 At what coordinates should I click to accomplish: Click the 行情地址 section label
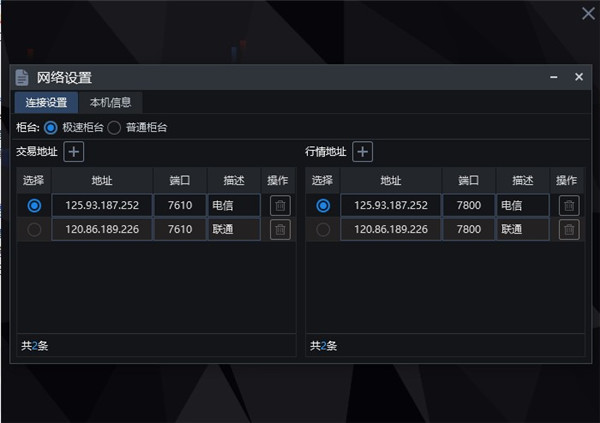coord(326,152)
